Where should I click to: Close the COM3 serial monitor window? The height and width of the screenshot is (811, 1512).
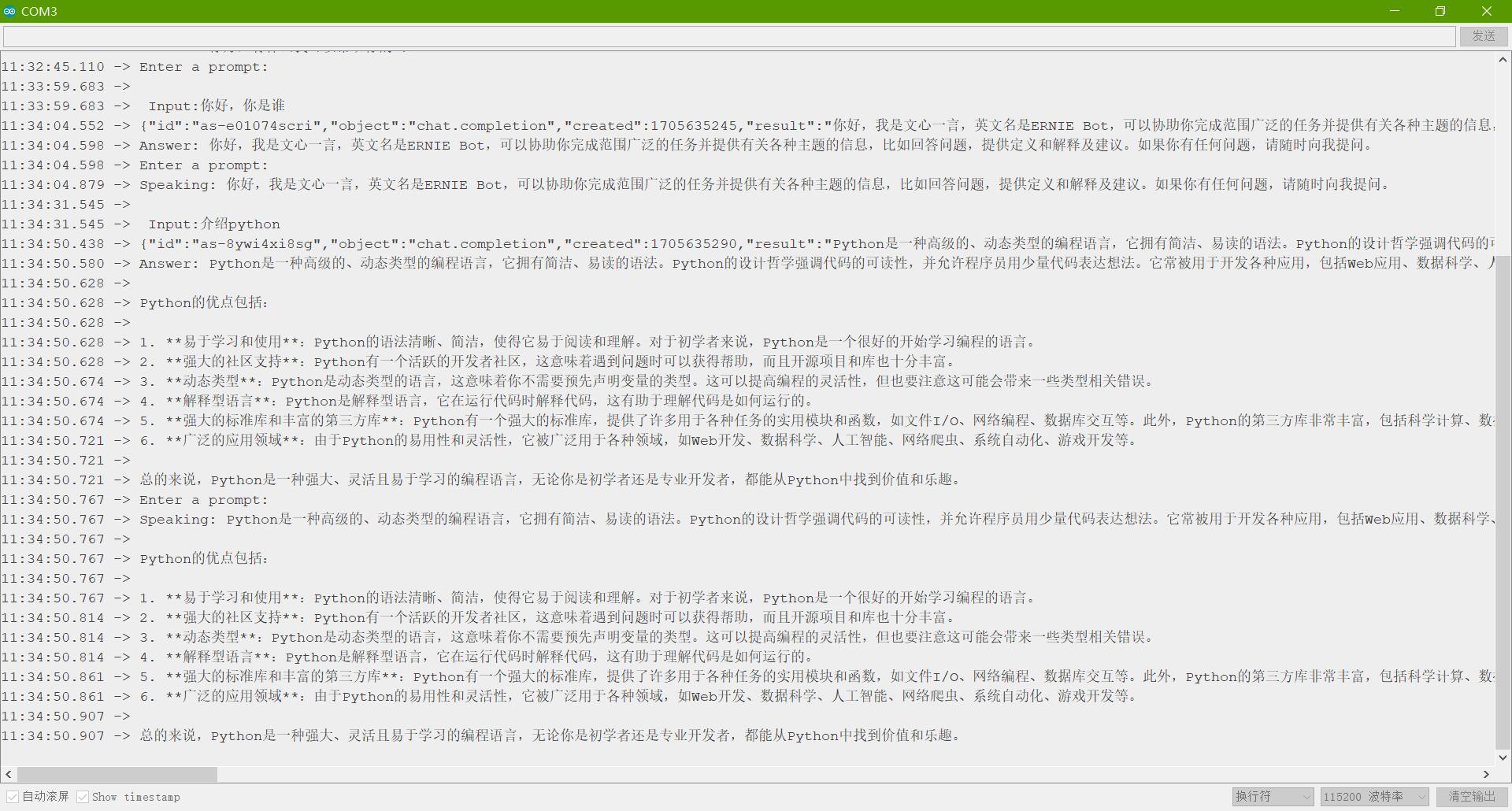tap(1486, 11)
